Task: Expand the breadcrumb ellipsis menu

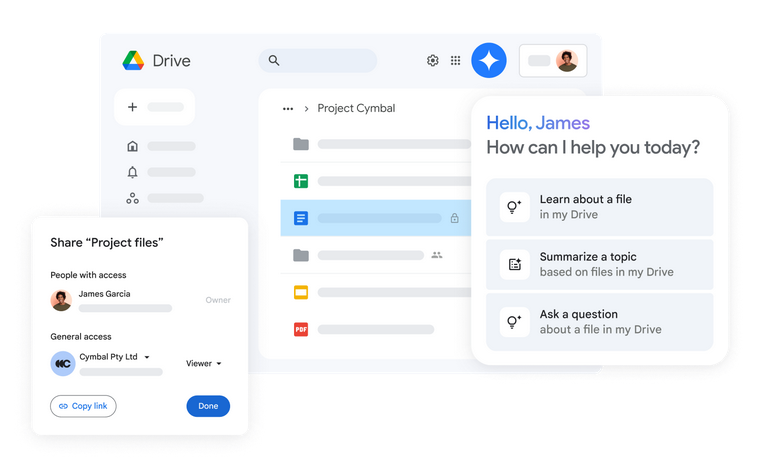Action: point(288,108)
